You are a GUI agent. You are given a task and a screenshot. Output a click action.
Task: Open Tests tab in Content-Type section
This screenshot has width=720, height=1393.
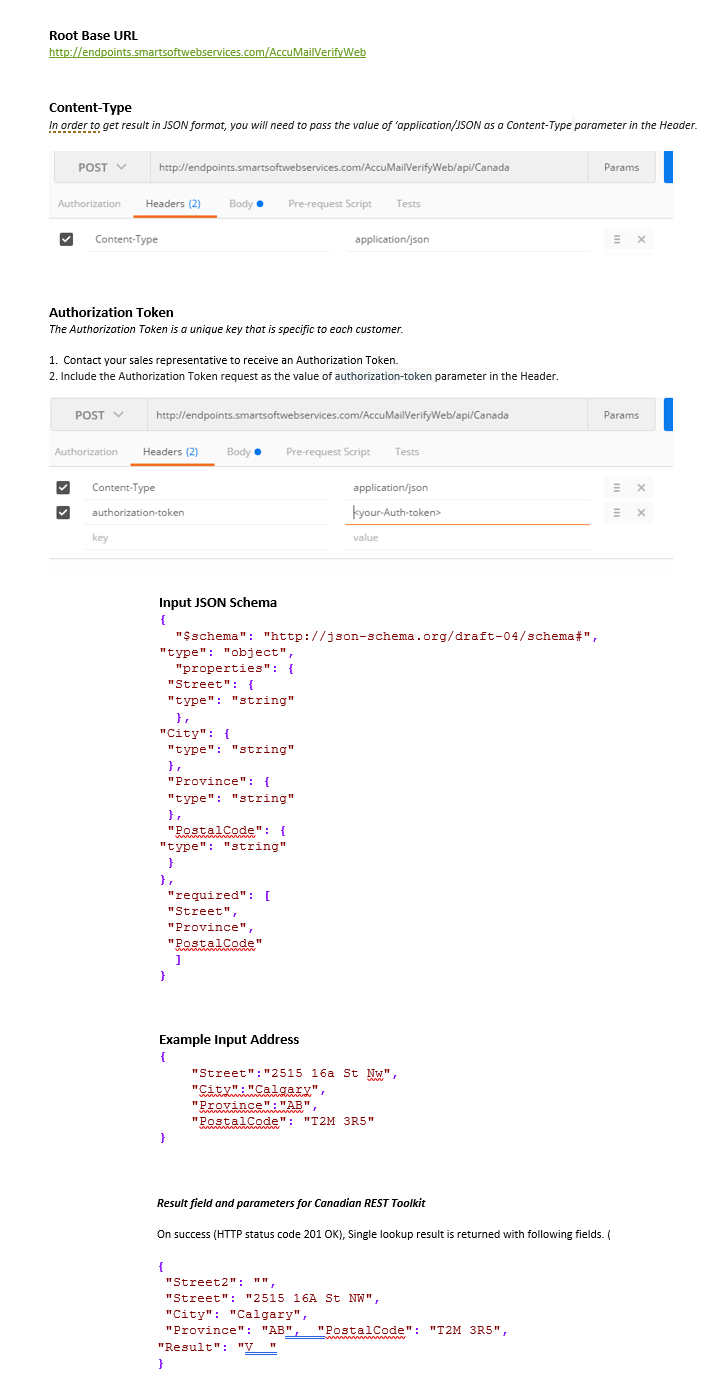(x=408, y=204)
